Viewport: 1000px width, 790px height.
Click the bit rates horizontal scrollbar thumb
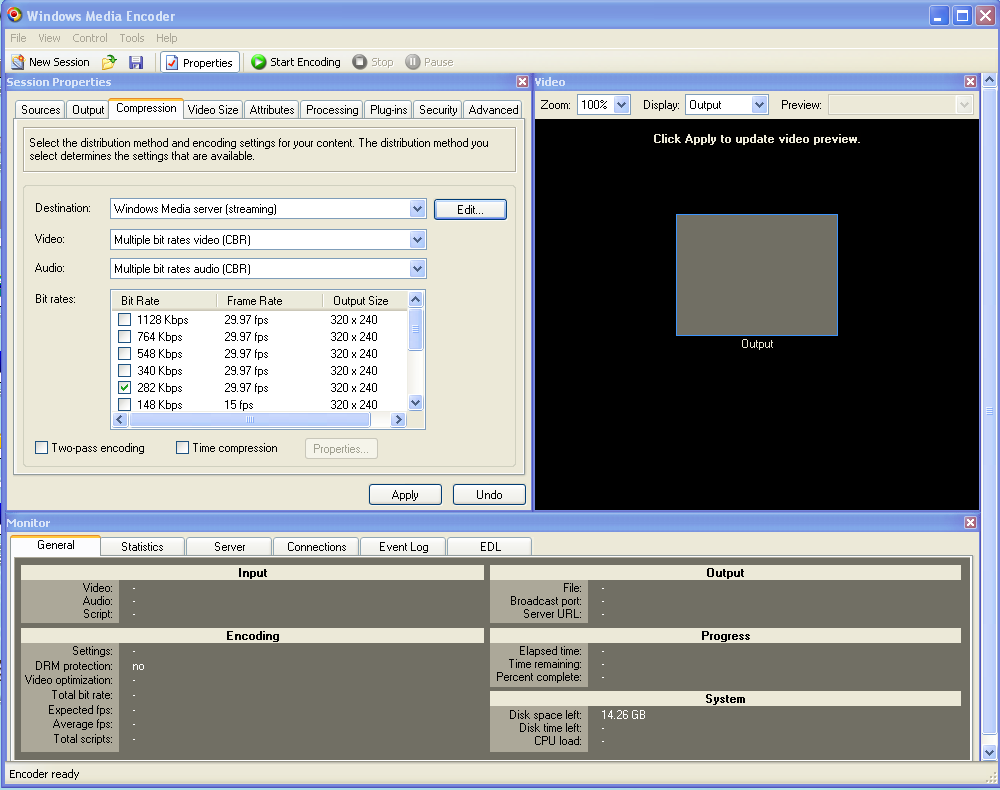(x=249, y=420)
